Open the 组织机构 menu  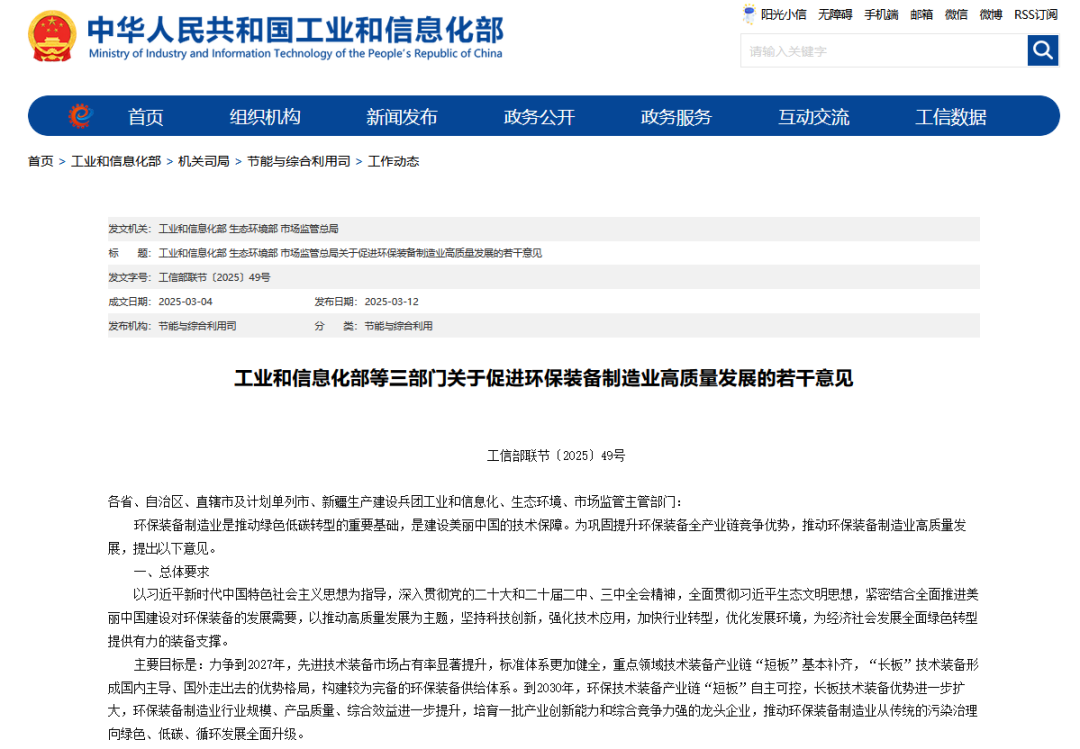click(x=265, y=116)
